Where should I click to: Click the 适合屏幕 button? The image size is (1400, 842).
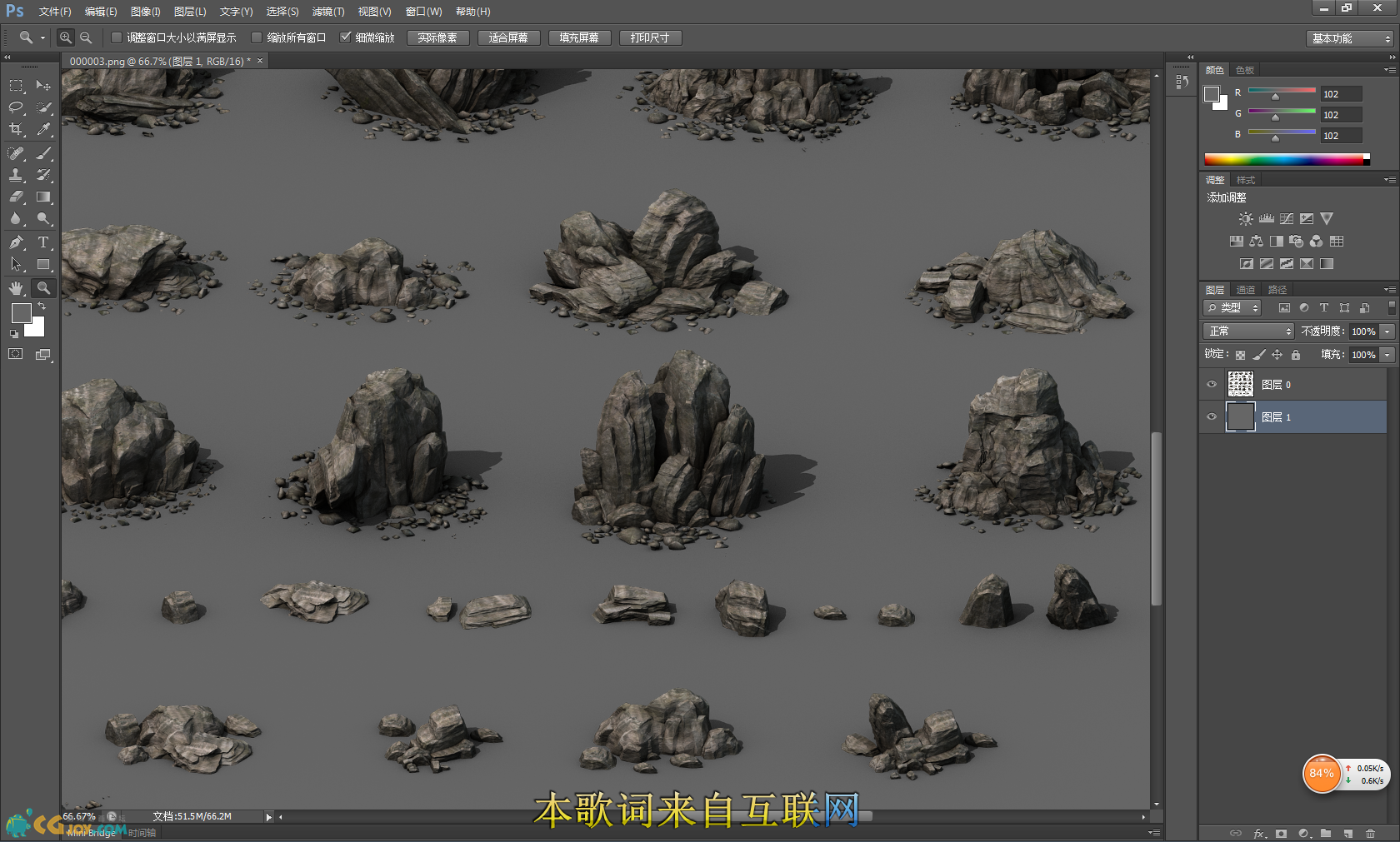(x=508, y=37)
